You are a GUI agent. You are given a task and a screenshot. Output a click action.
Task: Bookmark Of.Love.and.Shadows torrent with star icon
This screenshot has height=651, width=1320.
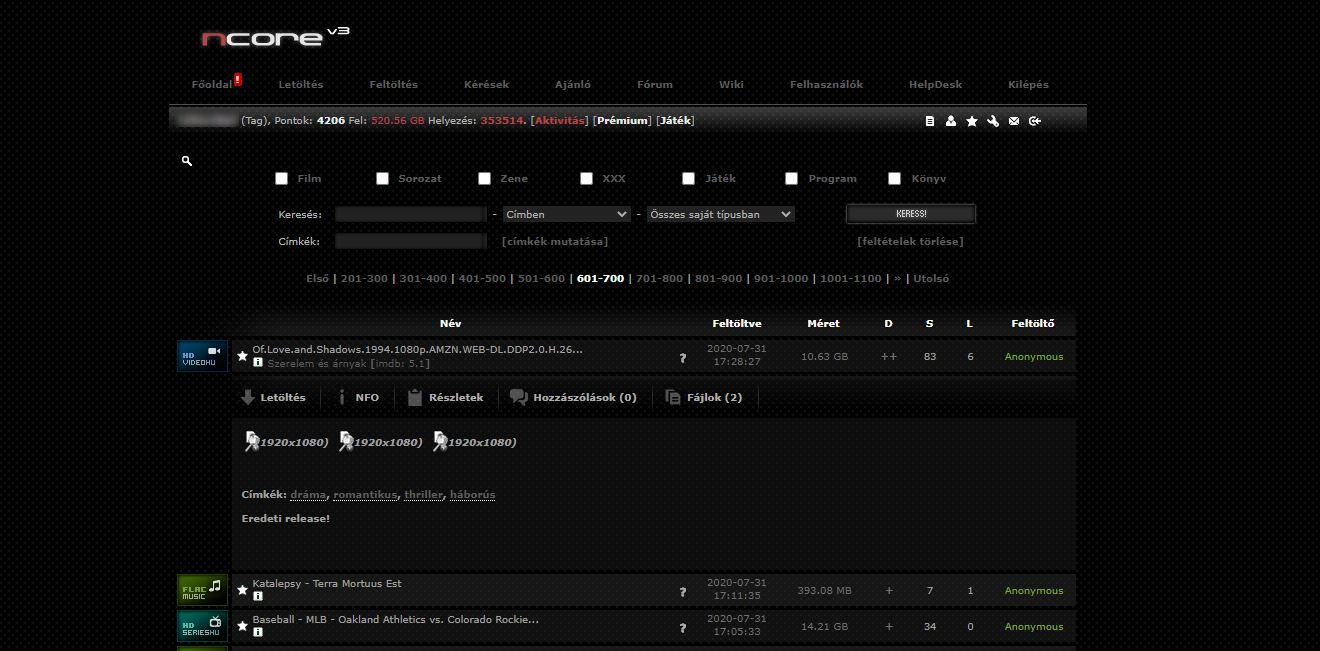(242, 356)
